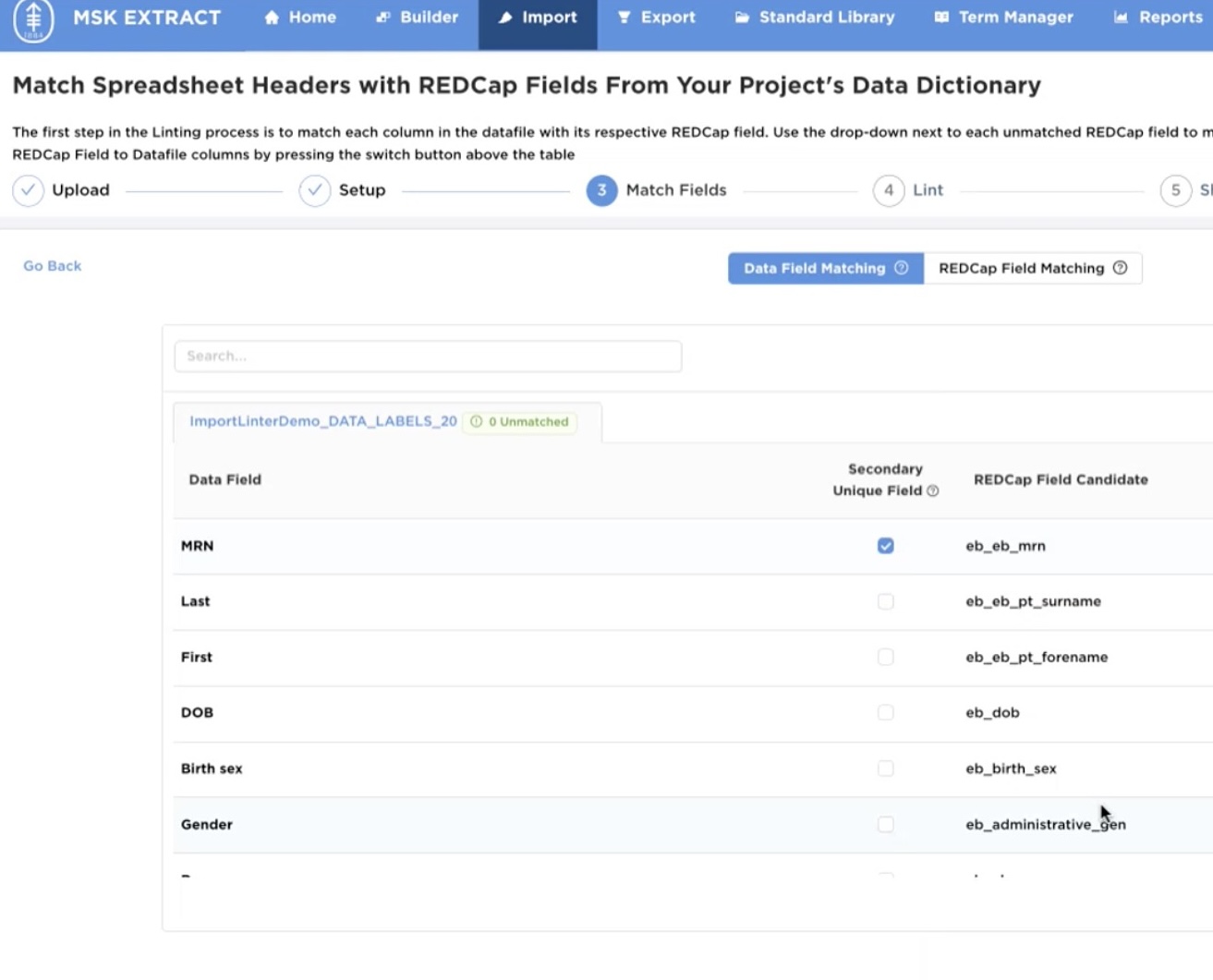Open the Term Manager menu

coord(1003,18)
